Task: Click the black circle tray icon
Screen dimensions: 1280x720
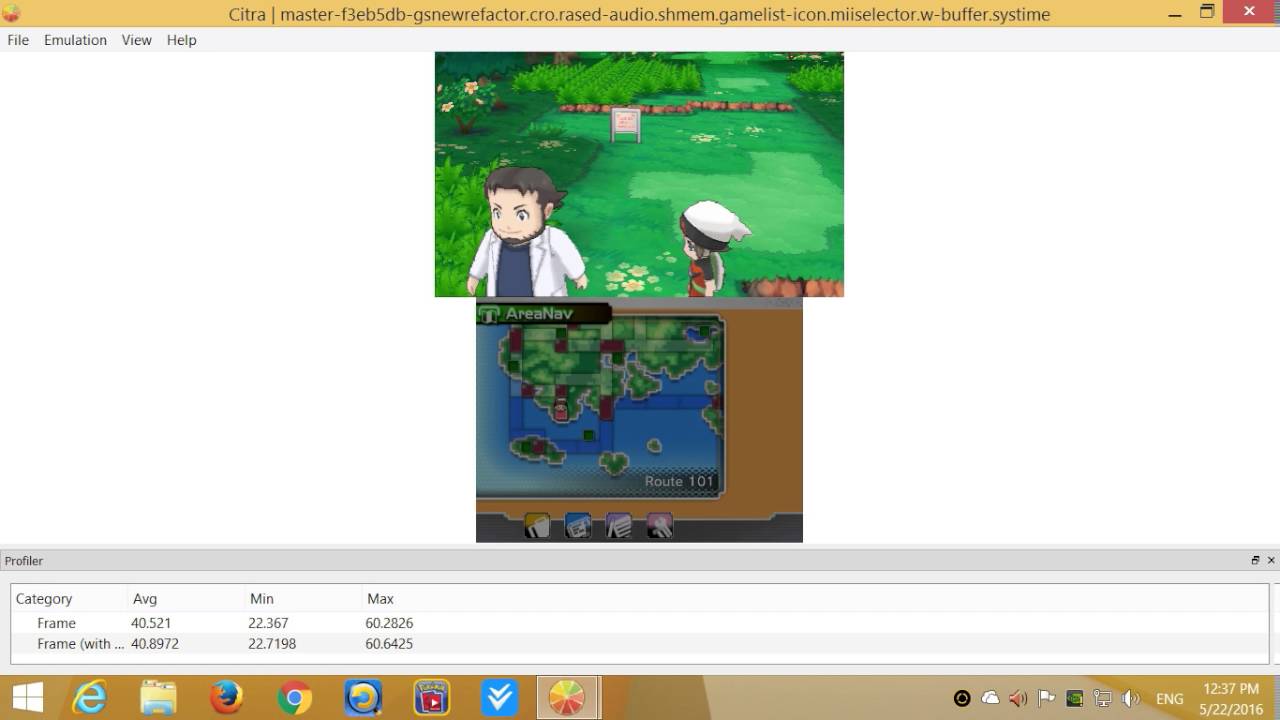Action: point(962,699)
